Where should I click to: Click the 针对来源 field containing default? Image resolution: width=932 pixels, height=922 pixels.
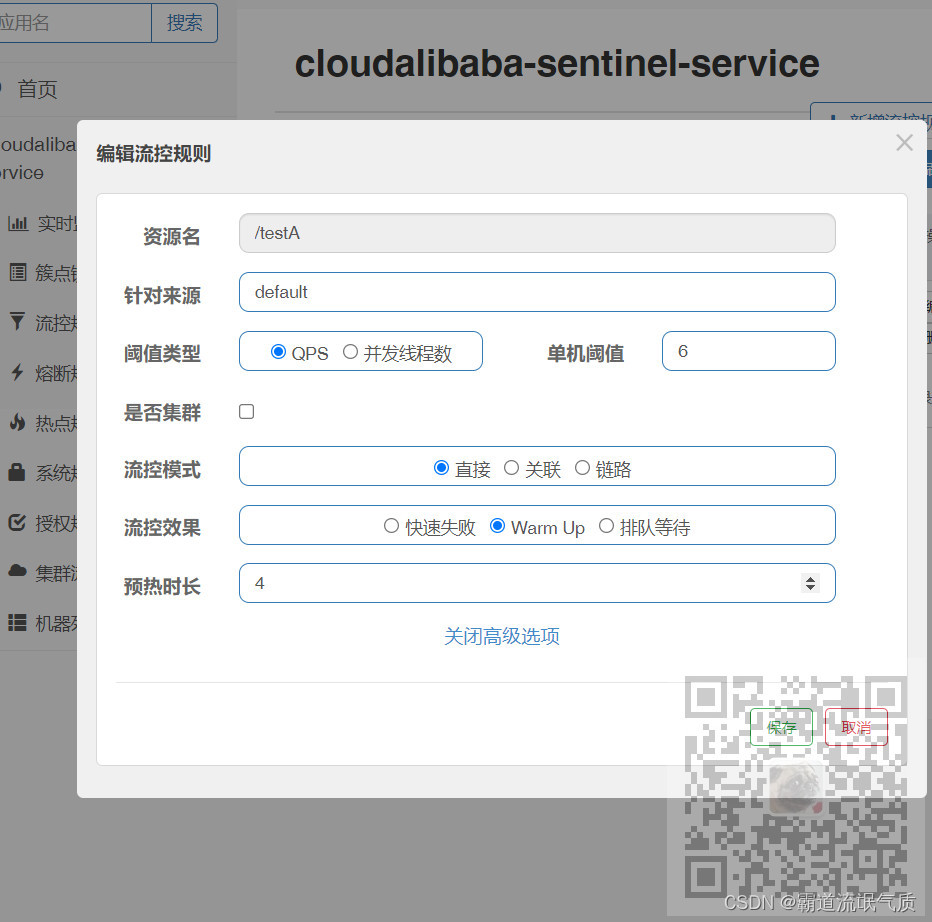(x=537, y=292)
